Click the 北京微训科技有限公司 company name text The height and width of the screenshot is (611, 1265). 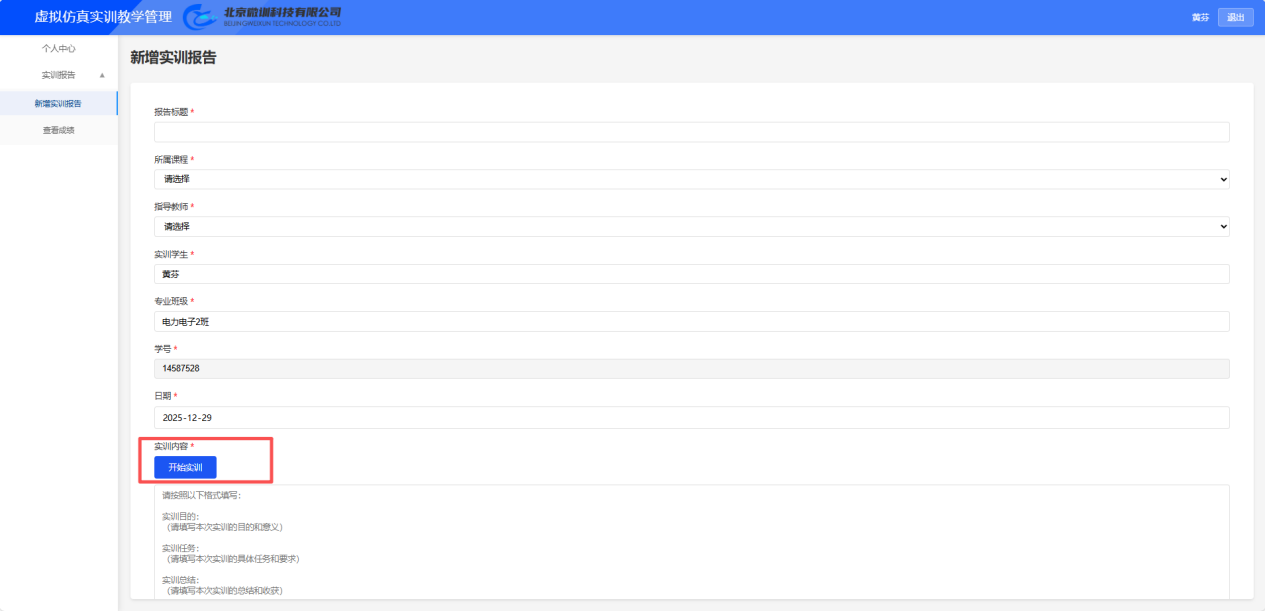282,13
